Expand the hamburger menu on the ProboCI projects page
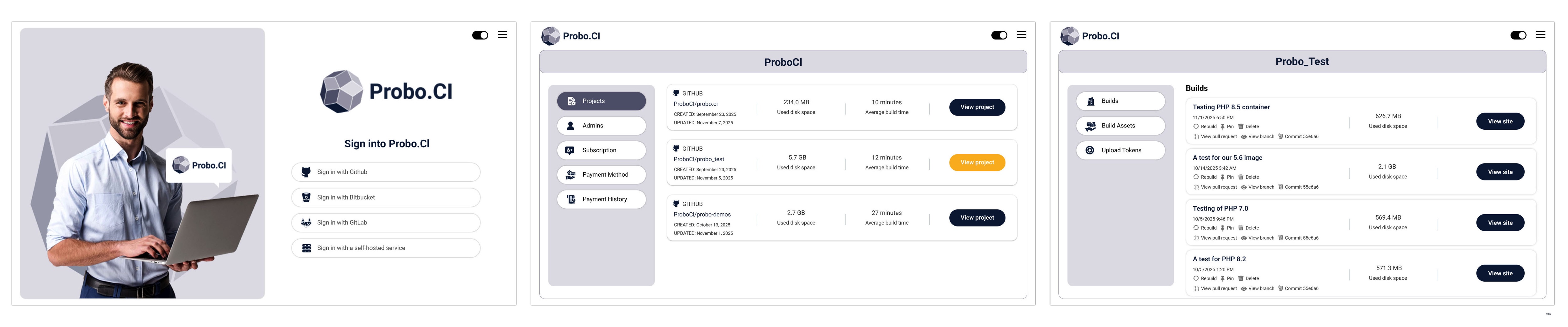Viewport: 1568px width, 327px height. pyautogui.click(x=1021, y=35)
